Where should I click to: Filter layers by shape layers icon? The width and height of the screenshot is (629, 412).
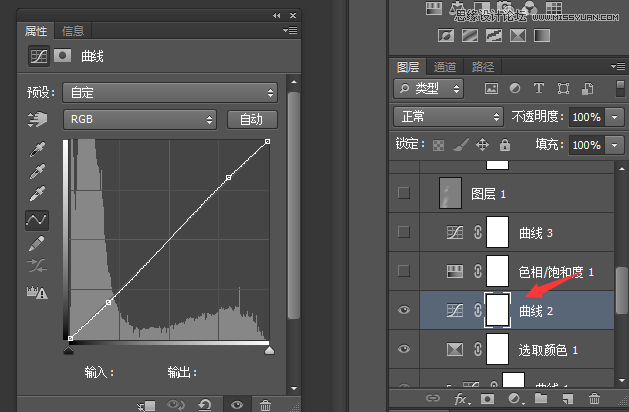563,88
